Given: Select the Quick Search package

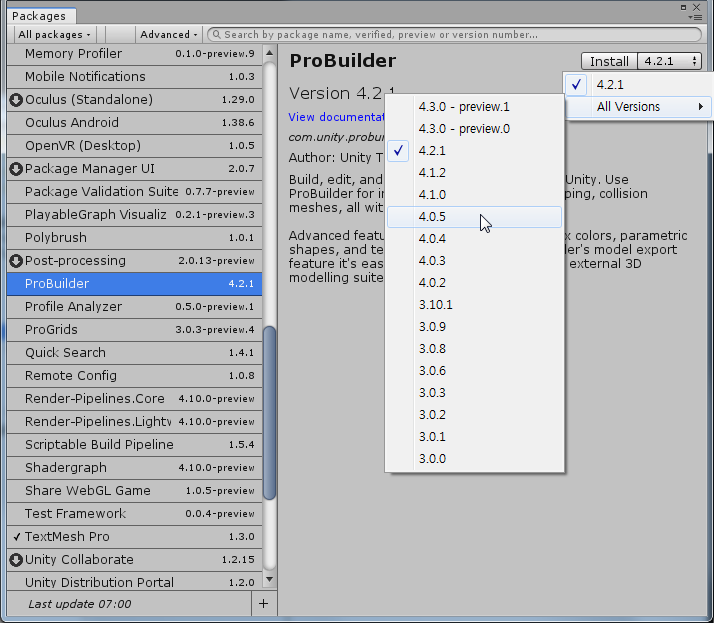Looking at the screenshot, I should coord(134,352).
